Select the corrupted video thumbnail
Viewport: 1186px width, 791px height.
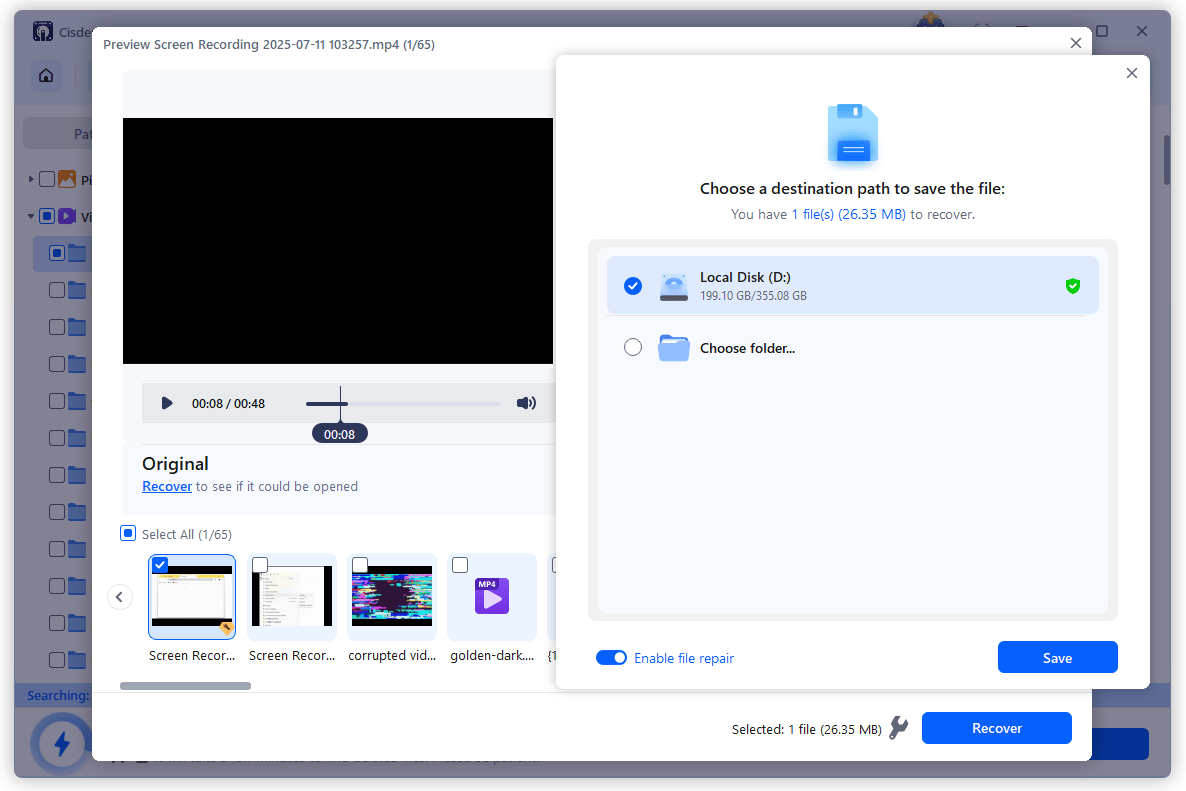click(392, 595)
